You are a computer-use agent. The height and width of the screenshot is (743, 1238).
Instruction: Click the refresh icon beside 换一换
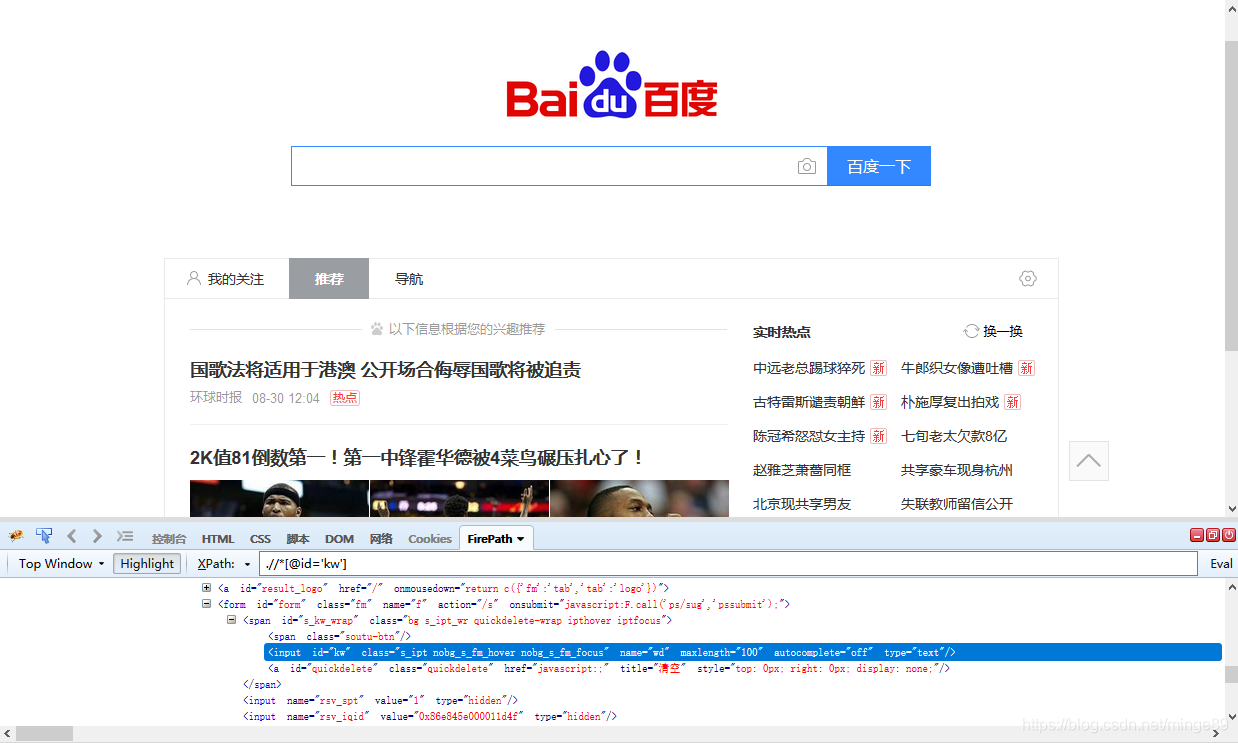click(971, 331)
